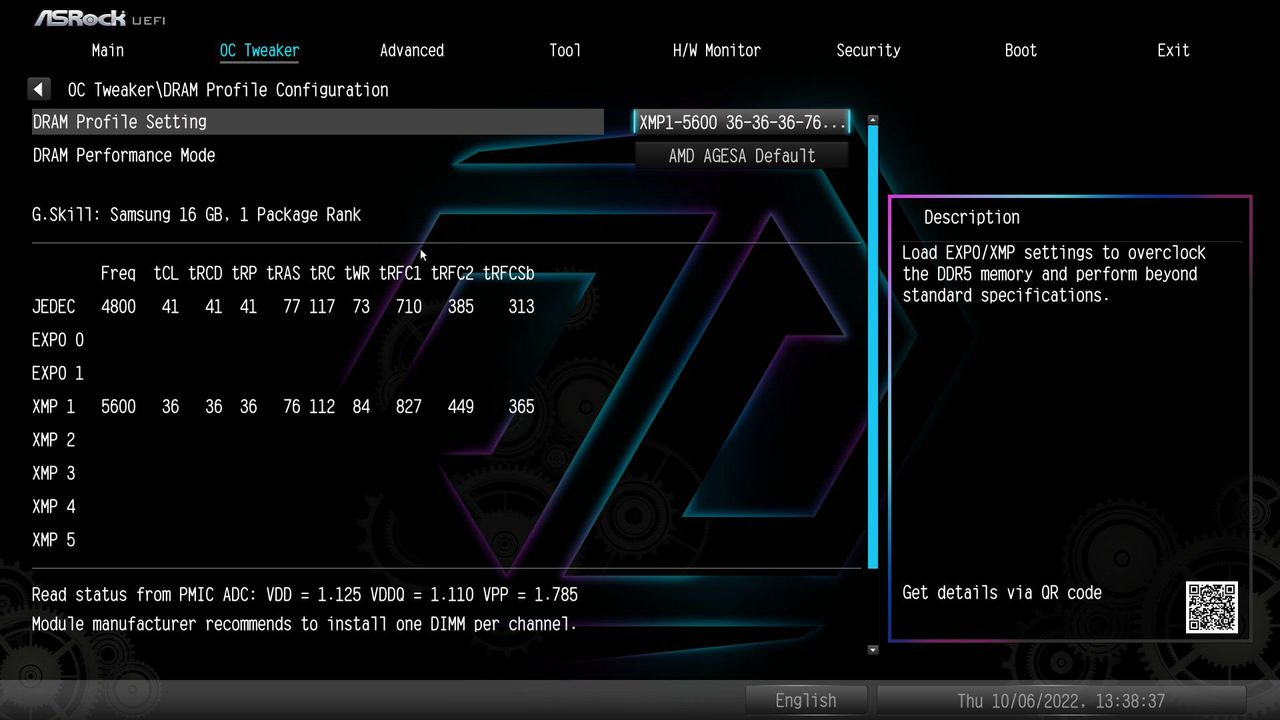Image resolution: width=1280 pixels, height=720 pixels.
Task: Click the JEDEC profile row label
Action: tap(53, 307)
